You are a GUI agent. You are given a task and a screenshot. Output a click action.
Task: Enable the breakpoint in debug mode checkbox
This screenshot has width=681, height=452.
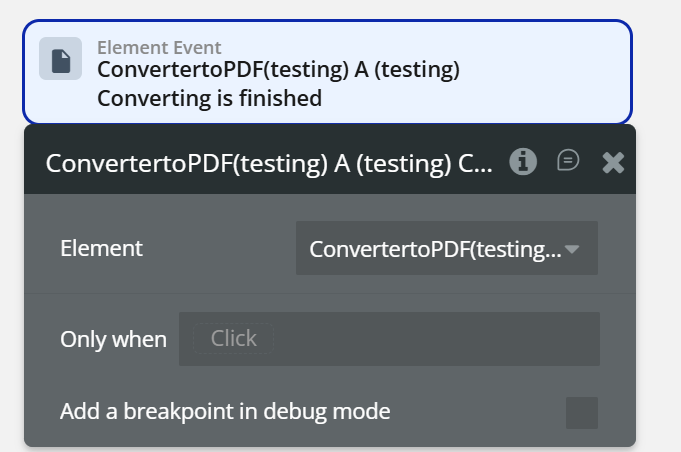pyautogui.click(x=582, y=412)
